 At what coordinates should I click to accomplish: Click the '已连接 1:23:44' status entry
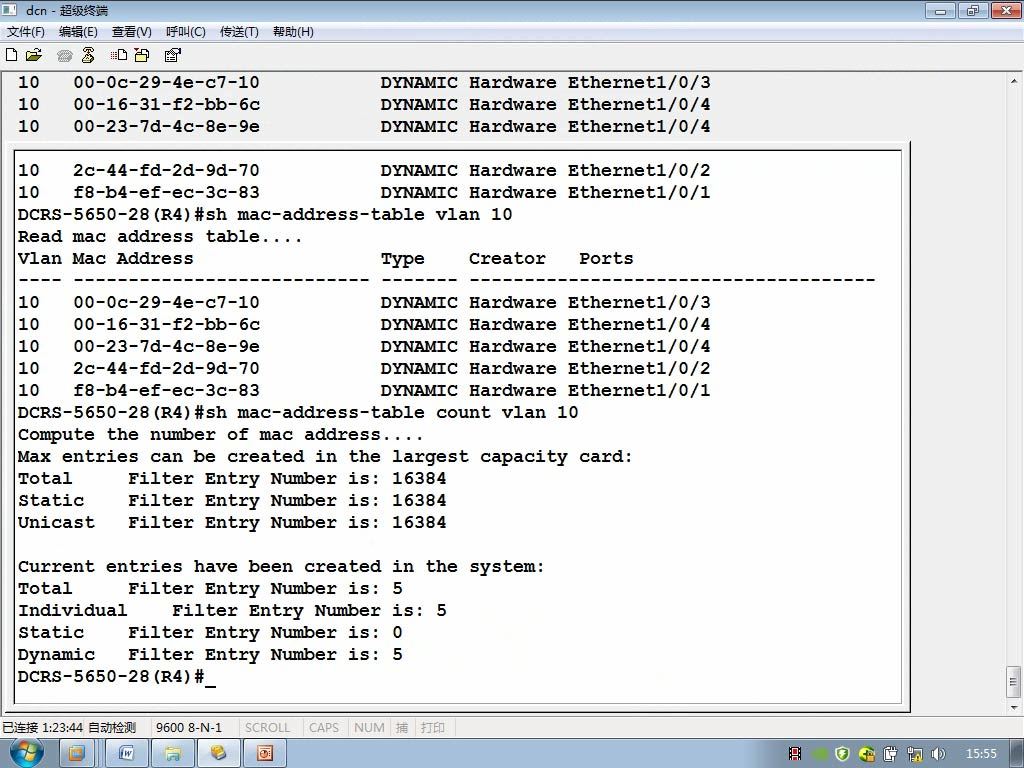click(42, 728)
